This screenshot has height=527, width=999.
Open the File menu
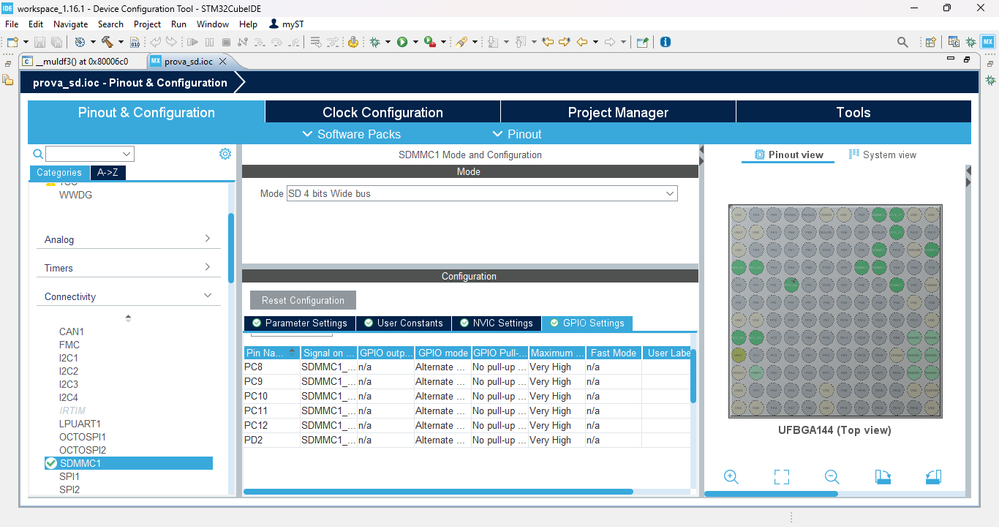(x=11, y=24)
